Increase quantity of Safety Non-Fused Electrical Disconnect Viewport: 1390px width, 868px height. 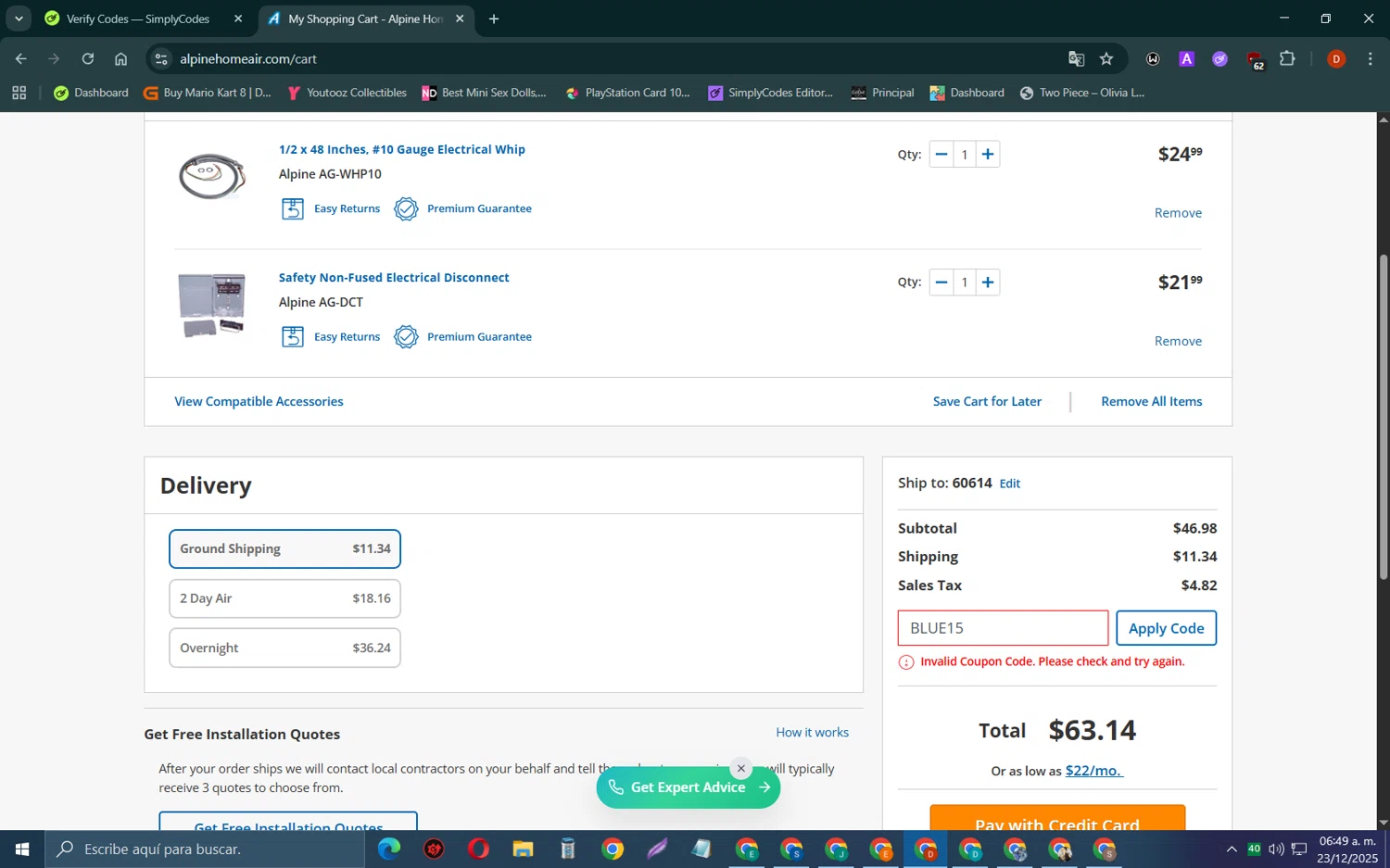tap(988, 283)
